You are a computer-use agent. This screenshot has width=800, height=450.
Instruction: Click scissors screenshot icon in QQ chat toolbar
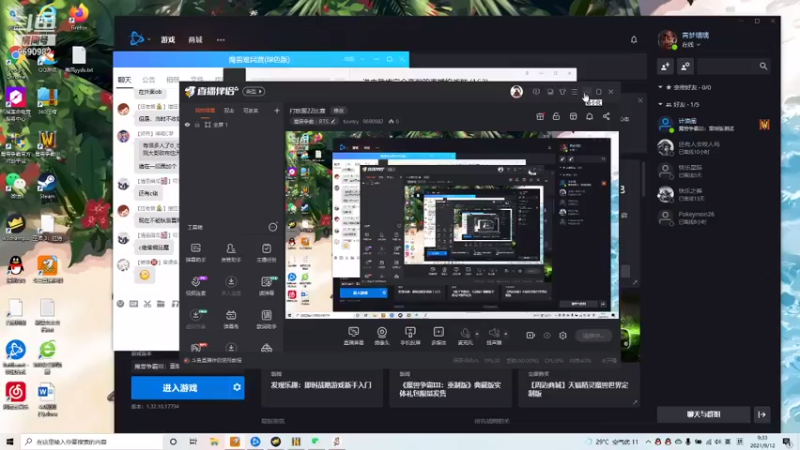(x=147, y=304)
